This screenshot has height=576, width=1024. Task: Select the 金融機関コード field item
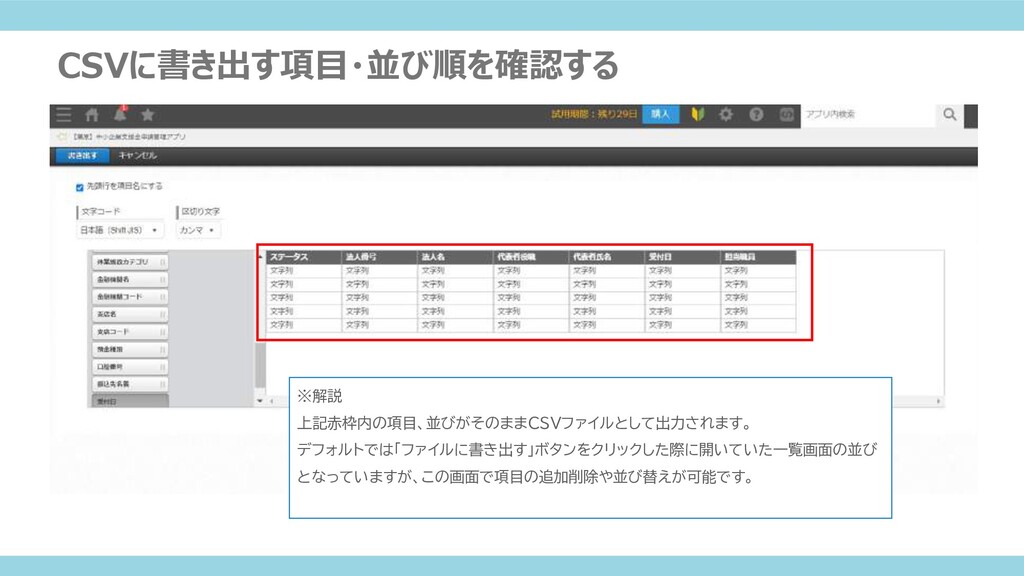[x=130, y=297]
